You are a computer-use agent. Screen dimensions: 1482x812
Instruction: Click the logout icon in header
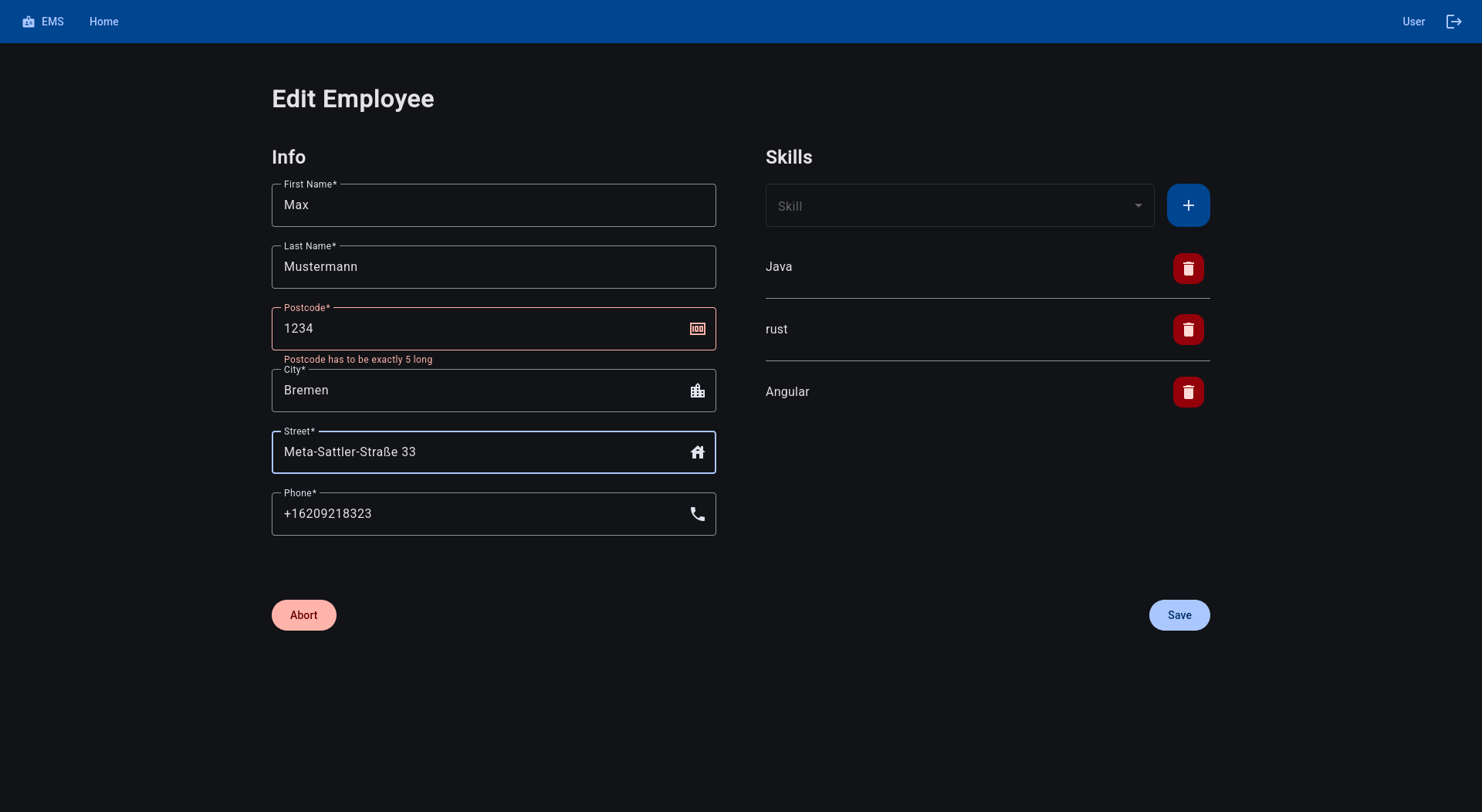tap(1453, 22)
